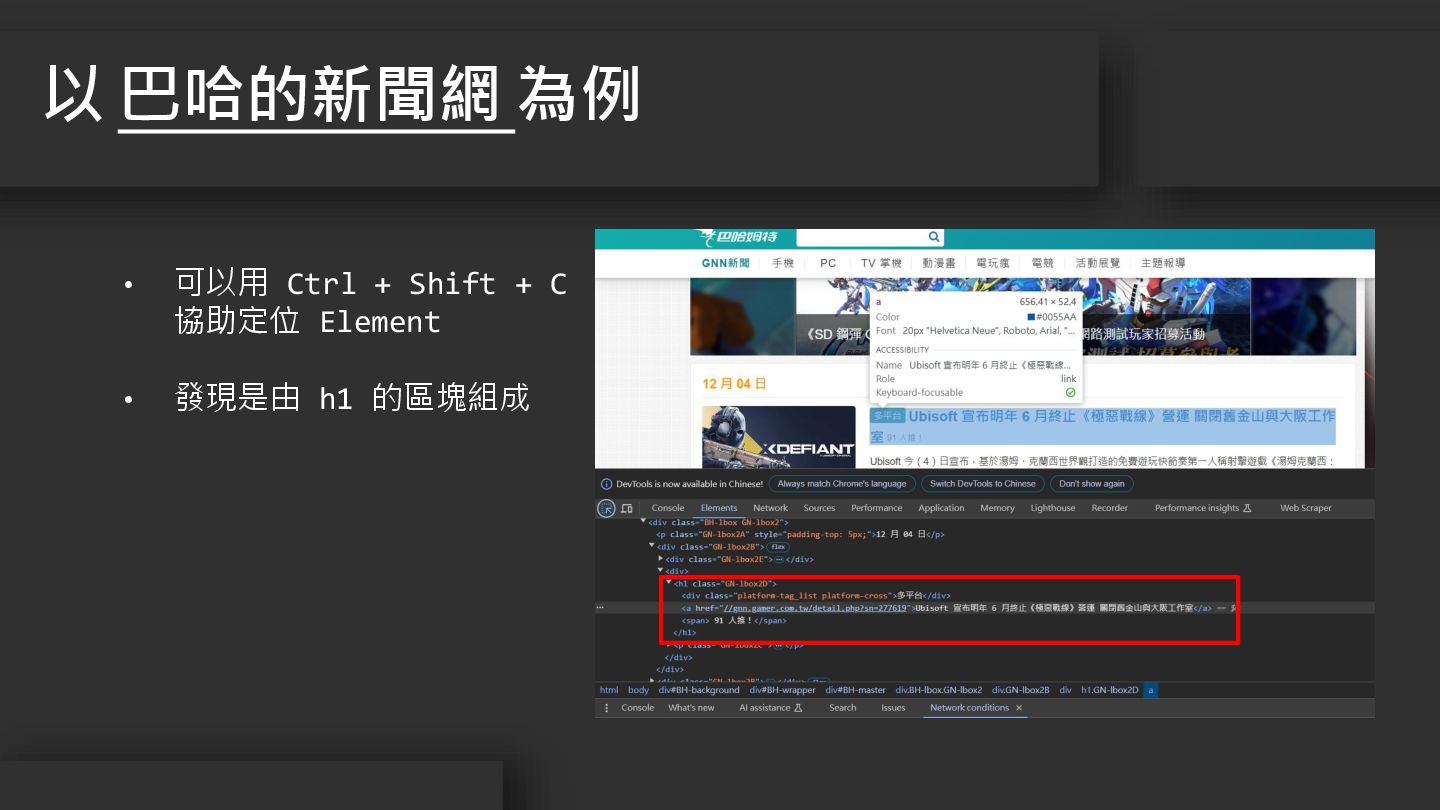Click the body breadcrumb
Screen dimensions: 1440x810
[x=638, y=690]
